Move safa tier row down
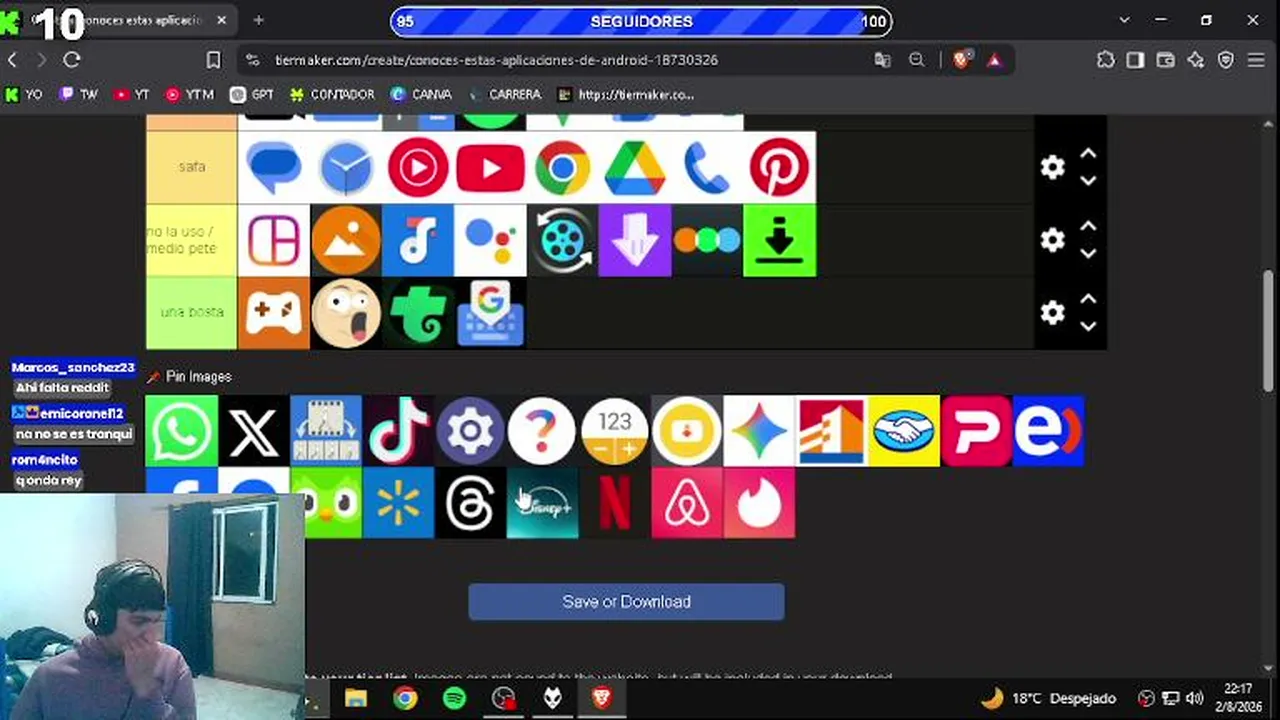 pos(1088,181)
